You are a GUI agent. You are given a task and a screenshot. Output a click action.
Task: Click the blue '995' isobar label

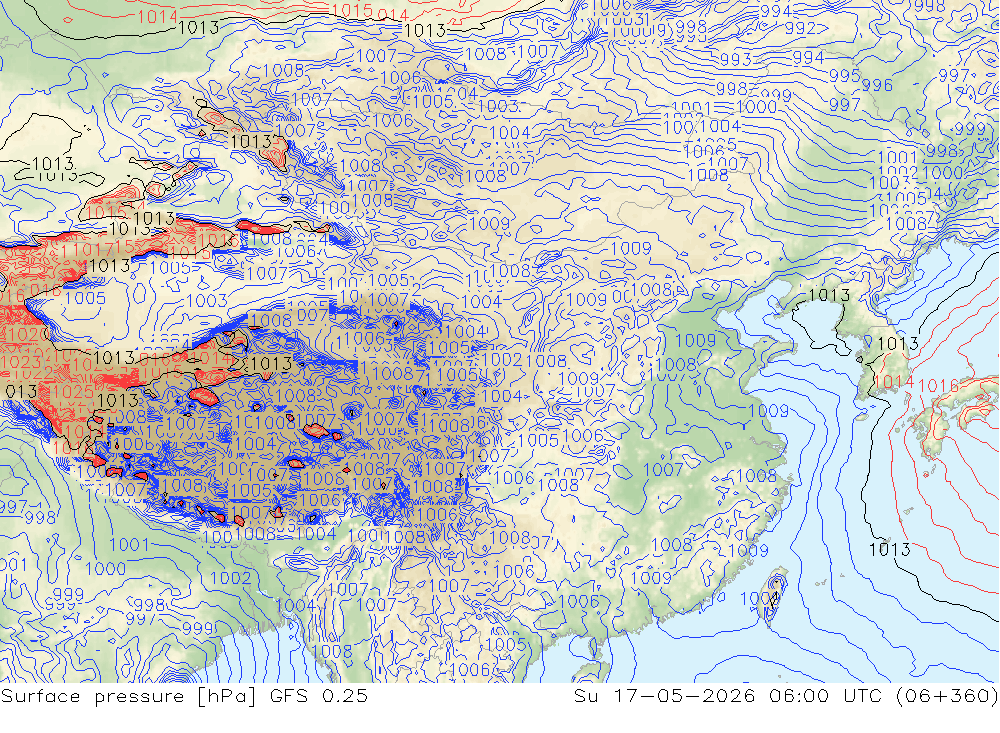[x=845, y=75]
